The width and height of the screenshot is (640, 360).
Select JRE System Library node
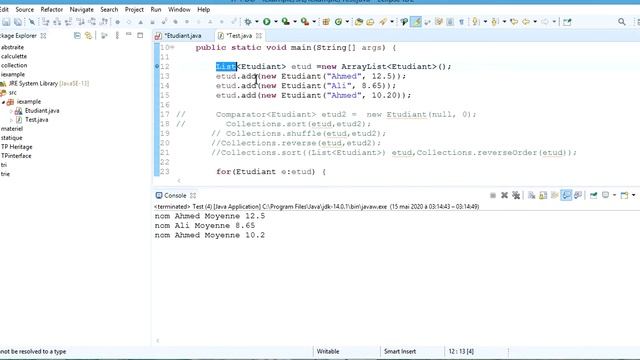45,84
